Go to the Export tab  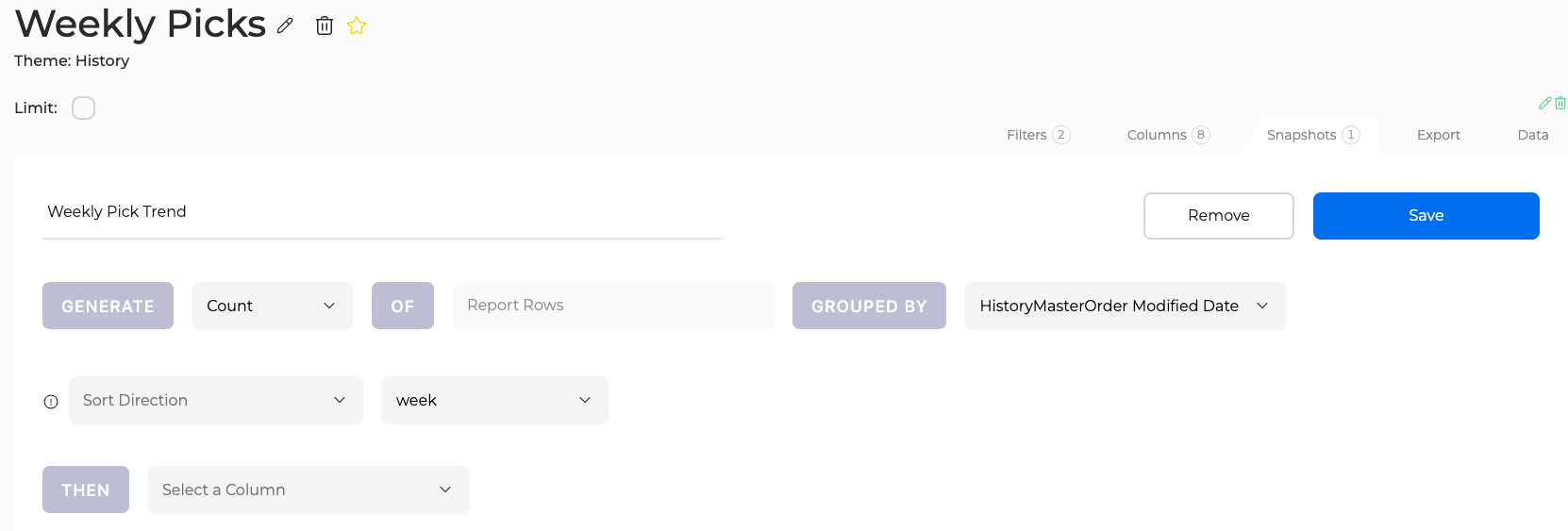point(1439,135)
